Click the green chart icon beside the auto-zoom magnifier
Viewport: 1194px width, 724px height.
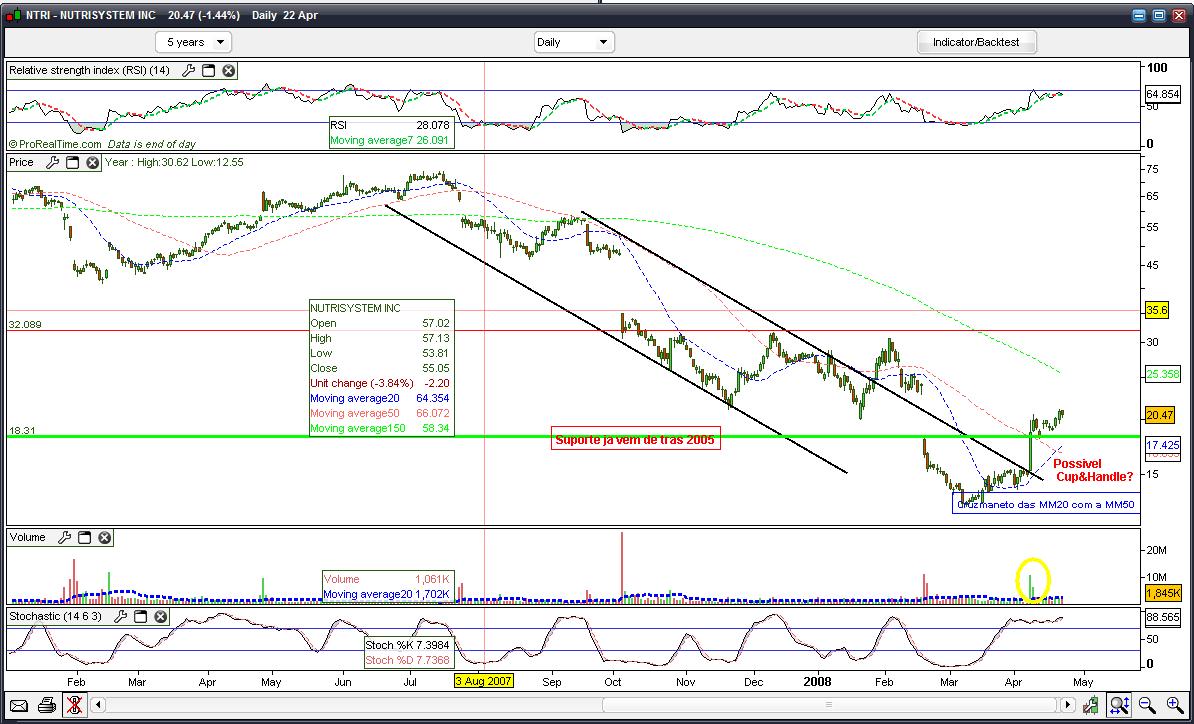tap(1091, 705)
